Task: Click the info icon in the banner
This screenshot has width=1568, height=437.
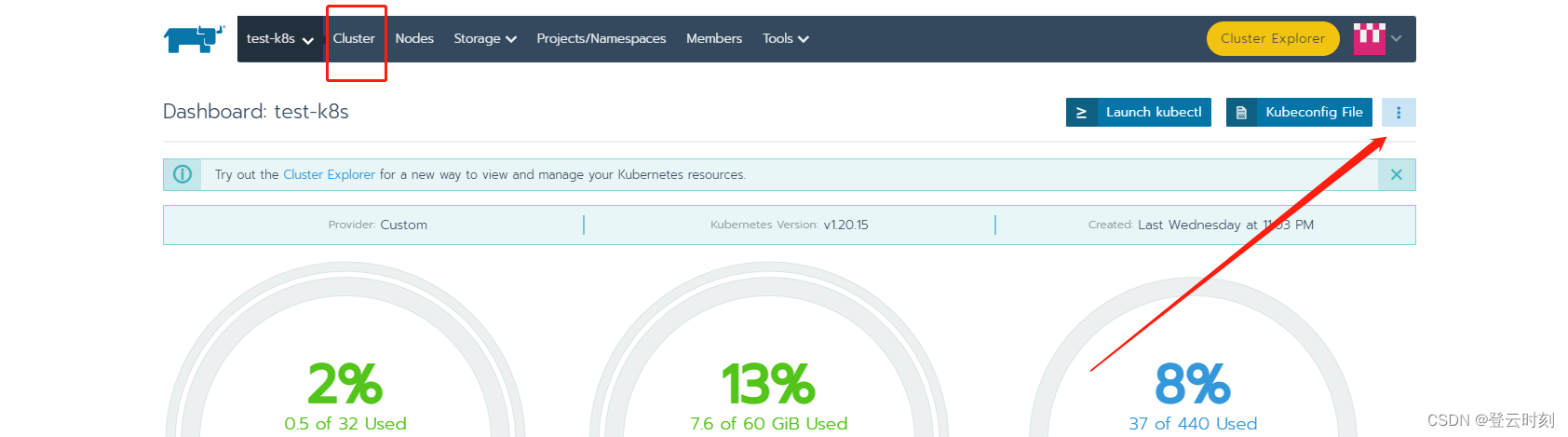Action: click(x=182, y=174)
